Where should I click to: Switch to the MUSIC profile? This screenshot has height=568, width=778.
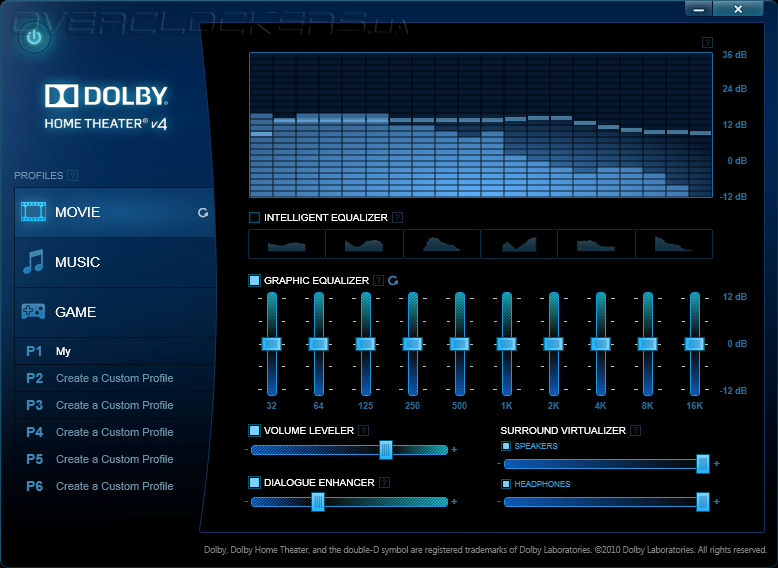click(115, 262)
